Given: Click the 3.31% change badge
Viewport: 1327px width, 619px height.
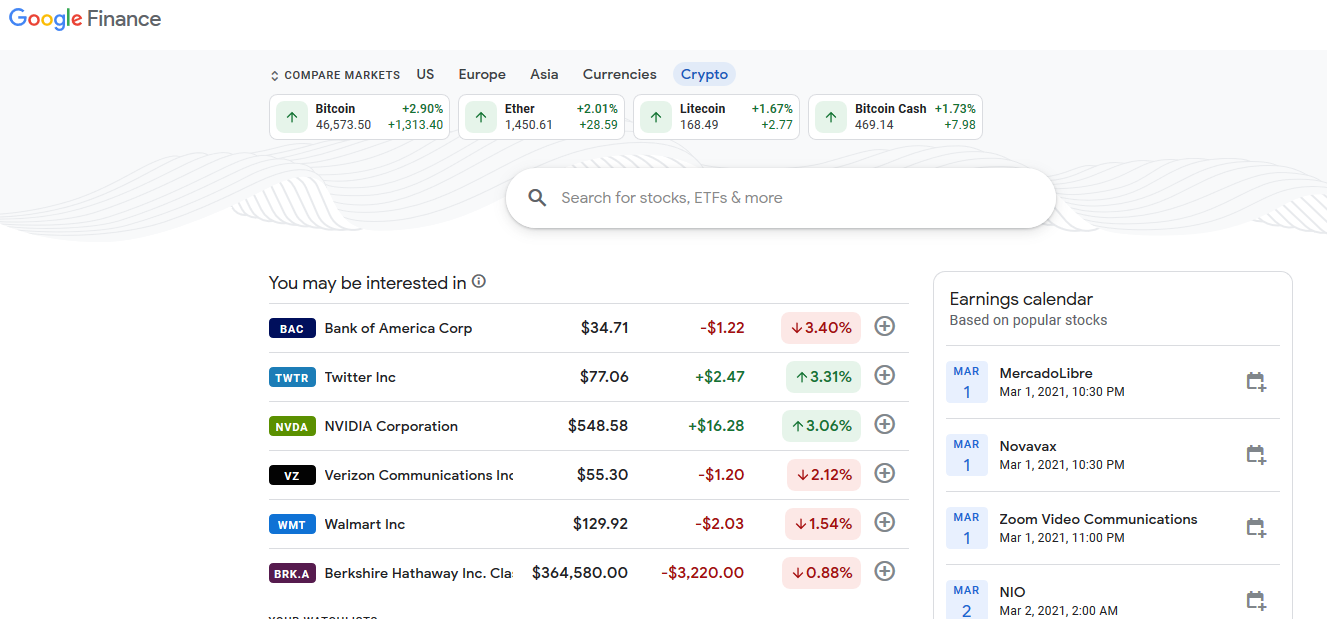Looking at the screenshot, I should click(821, 377).
